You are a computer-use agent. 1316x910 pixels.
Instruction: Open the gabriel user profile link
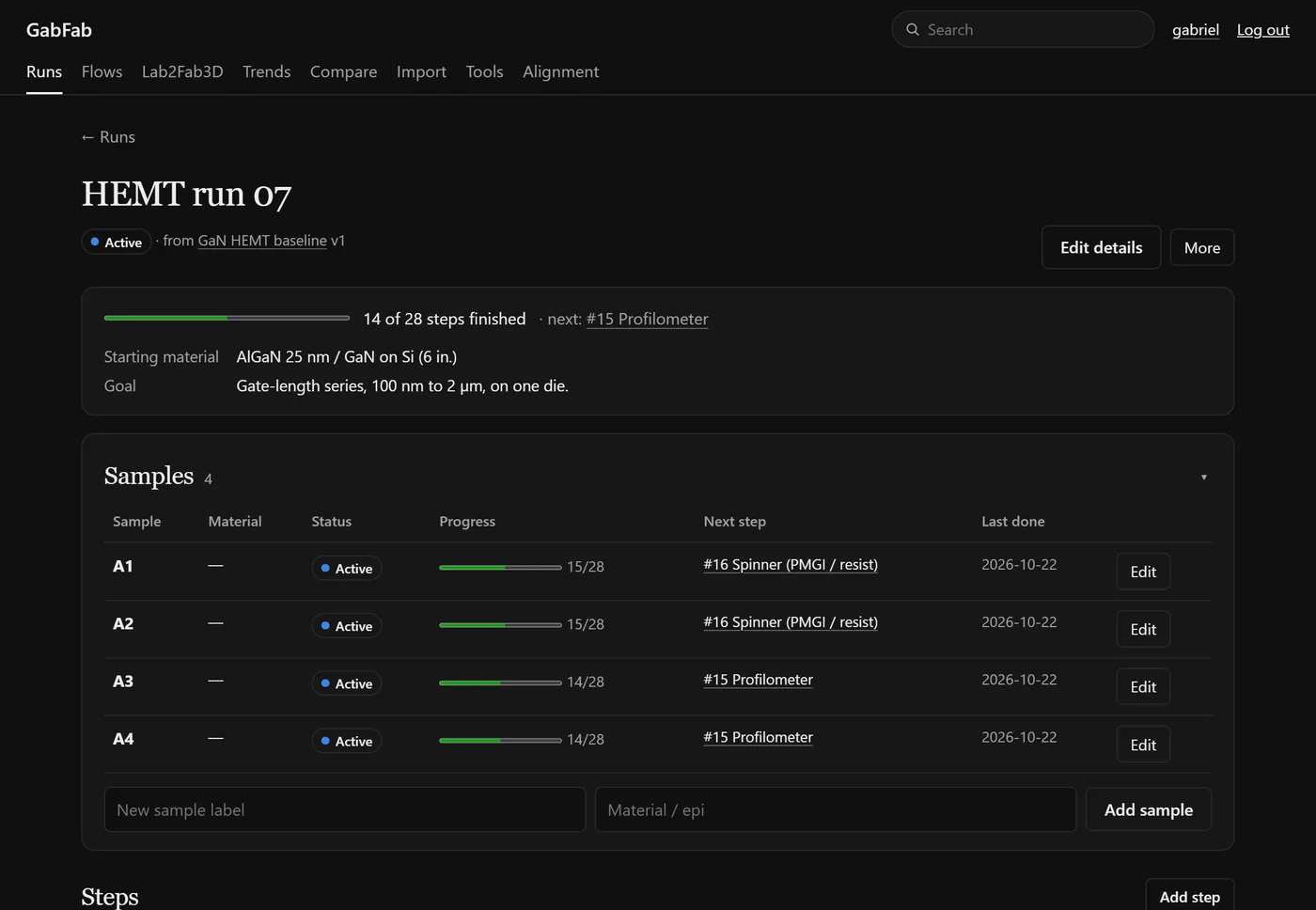tap(1196, 30)
